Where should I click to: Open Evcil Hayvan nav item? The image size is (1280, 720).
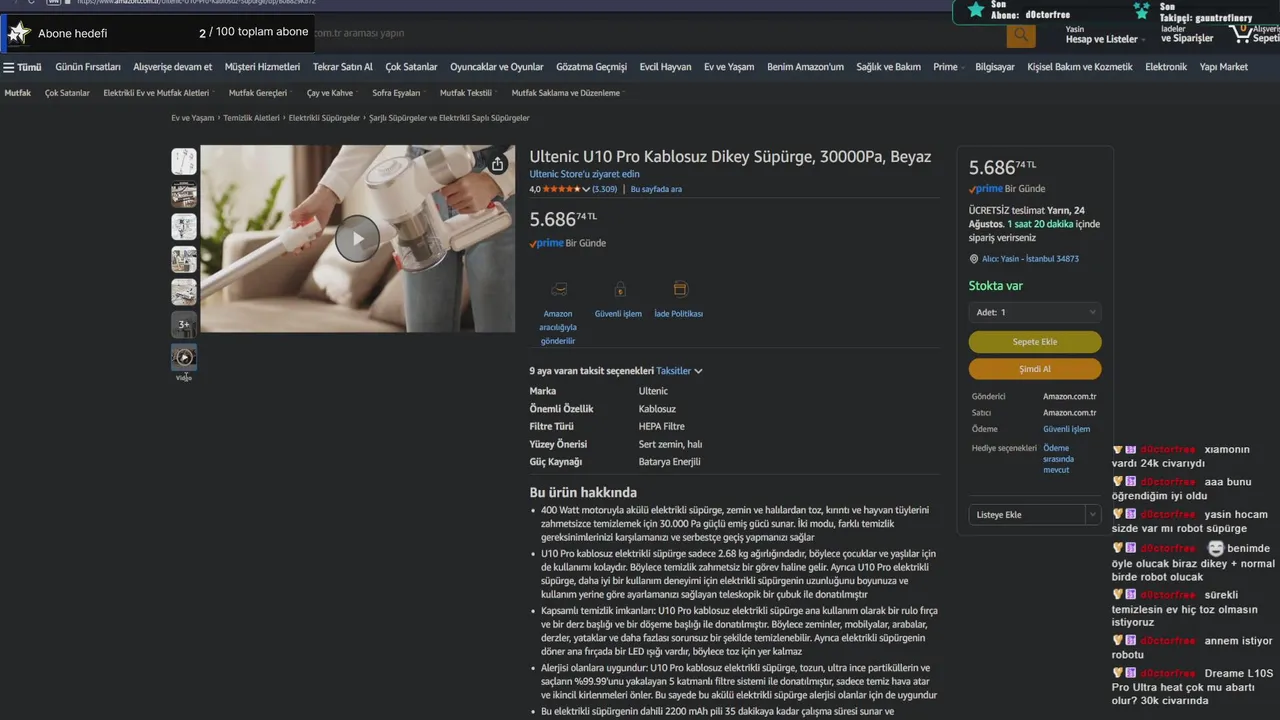tap(665, 67)
